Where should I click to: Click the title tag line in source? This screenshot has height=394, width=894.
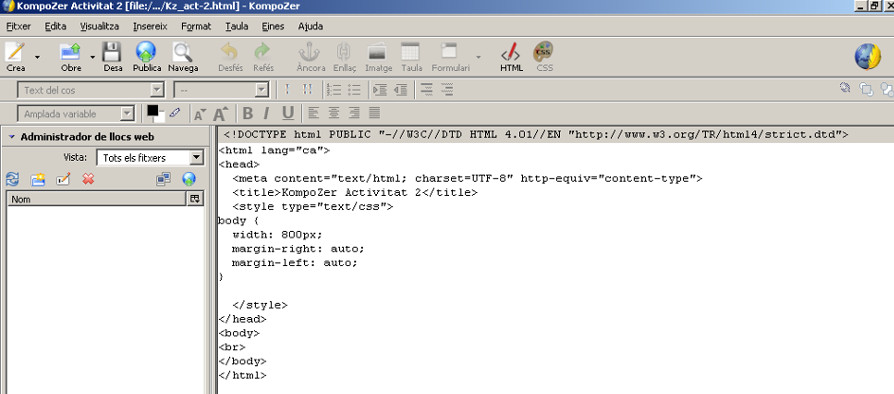click(355, 193)
